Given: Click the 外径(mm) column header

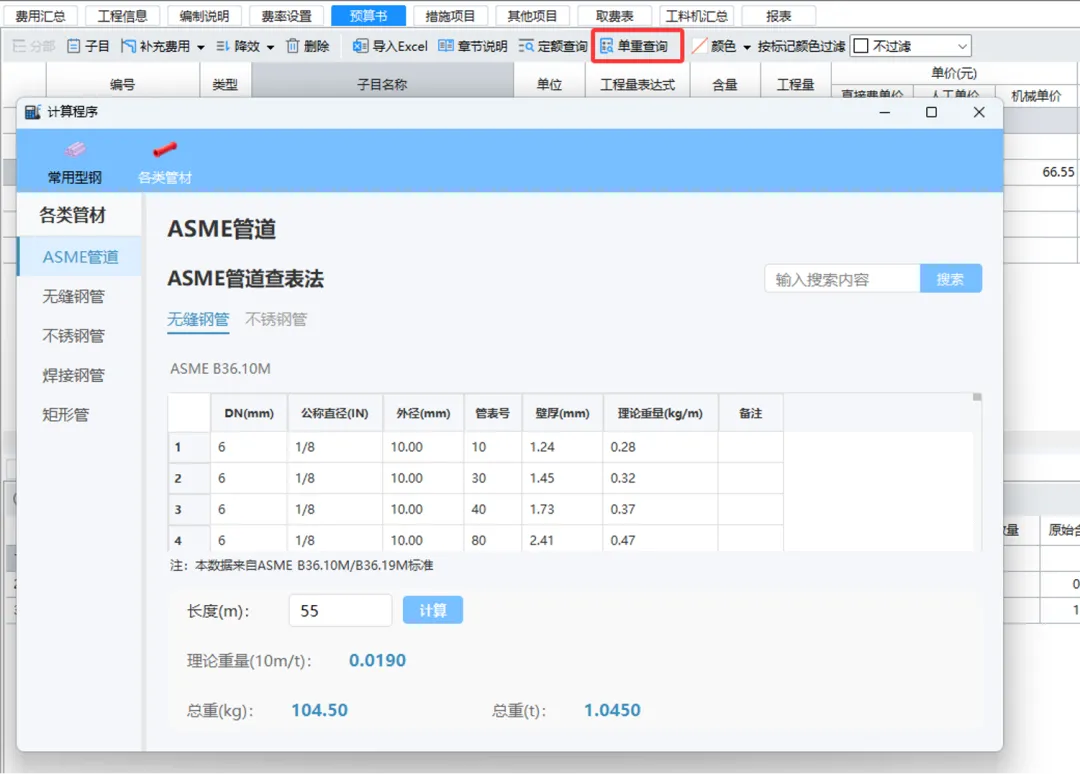Looking at the screenshot, I should pos(423,413).
